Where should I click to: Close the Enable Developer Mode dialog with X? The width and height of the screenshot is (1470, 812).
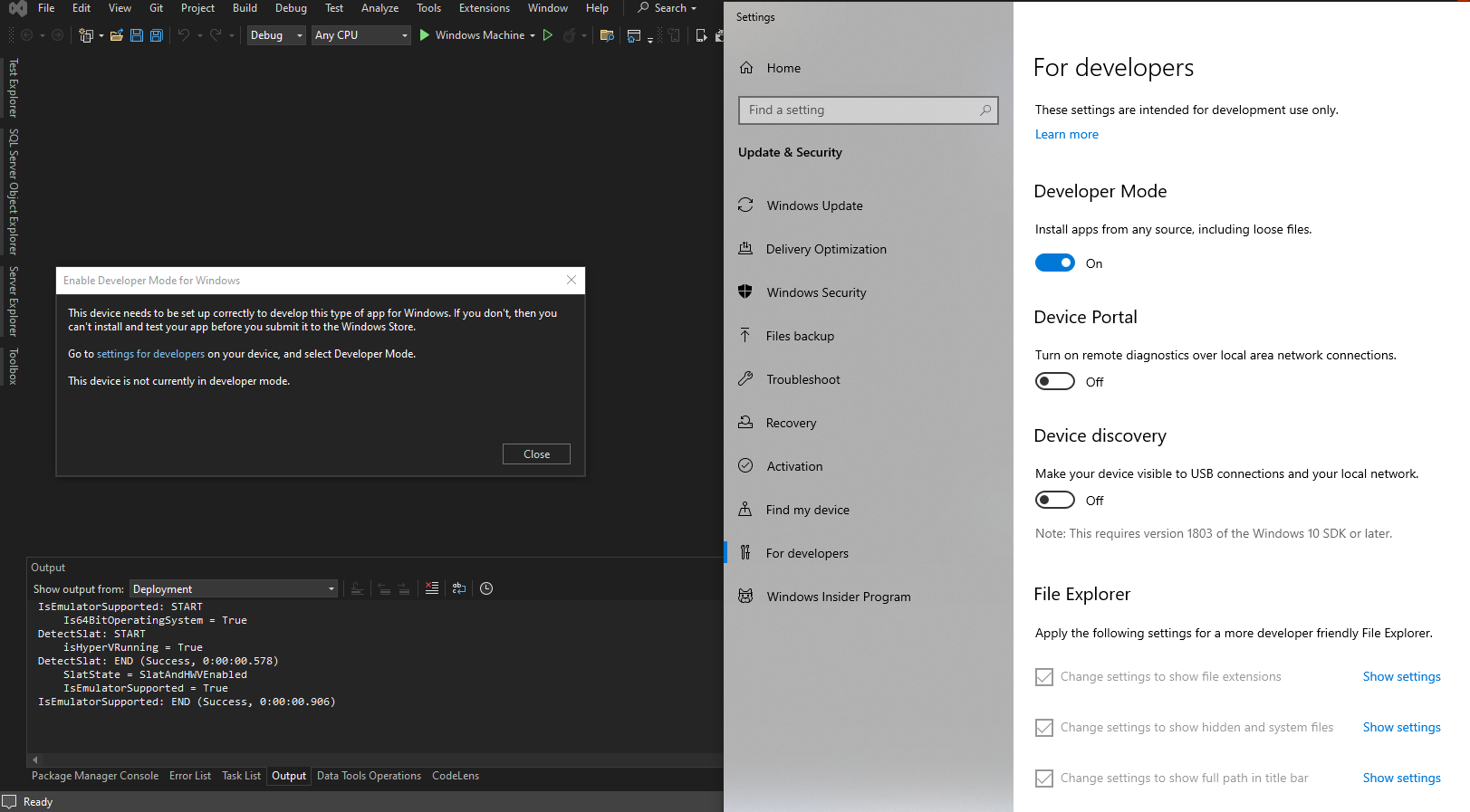click(572, 280)
